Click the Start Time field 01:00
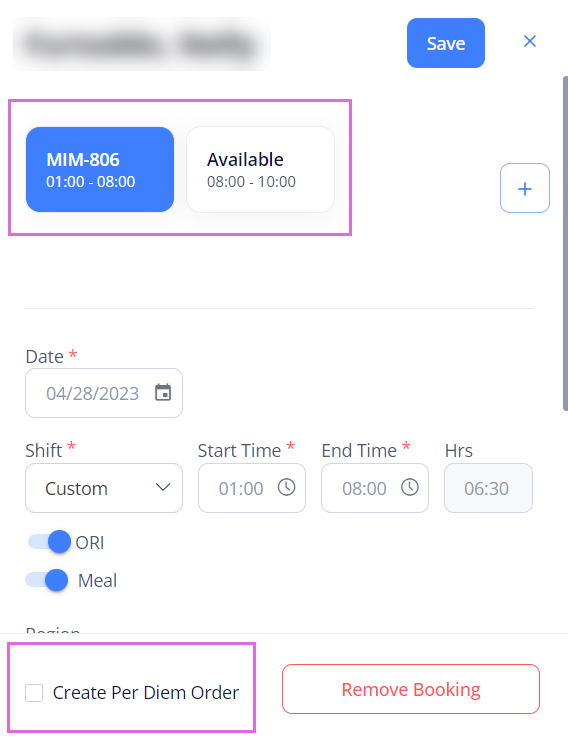The height and width of the screenshot is (744, 568). tap(252, 488)
